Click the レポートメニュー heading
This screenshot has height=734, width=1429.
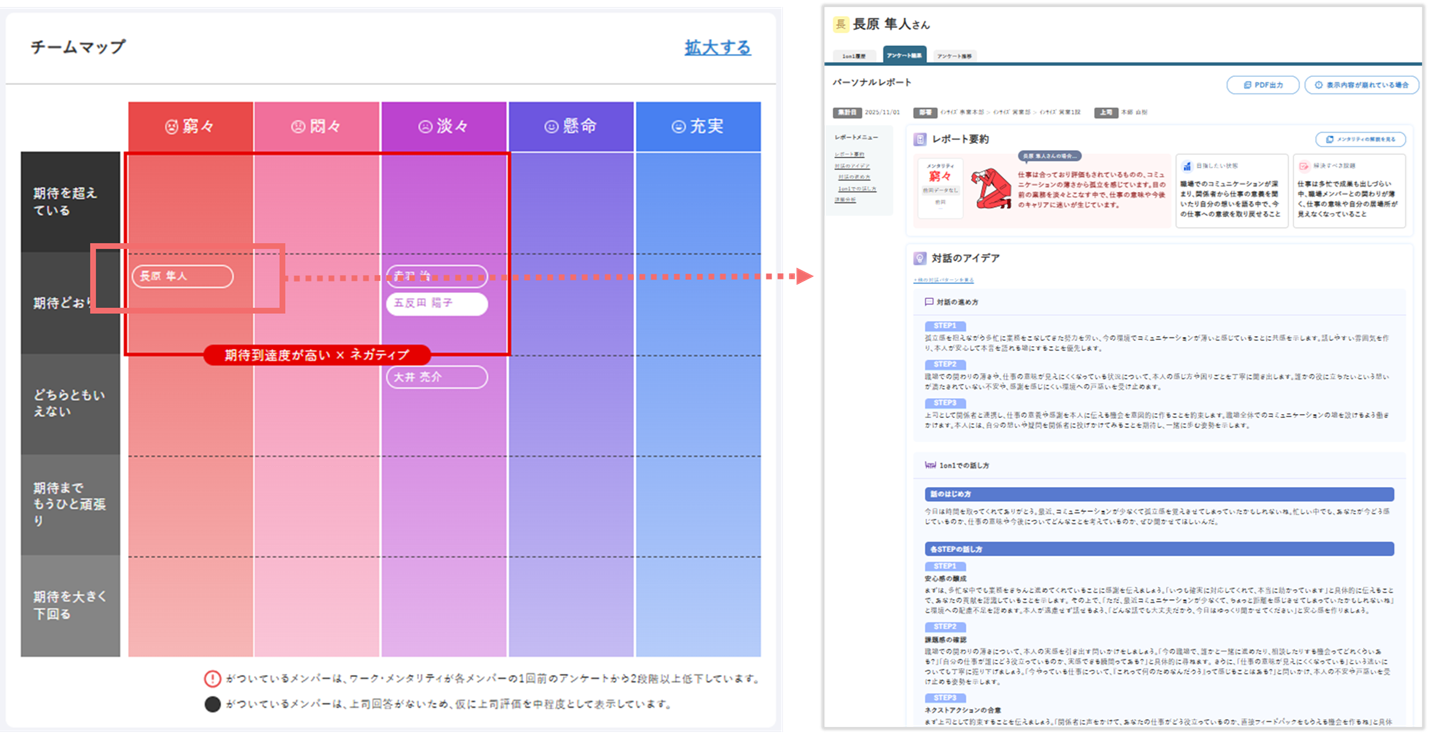854,138
